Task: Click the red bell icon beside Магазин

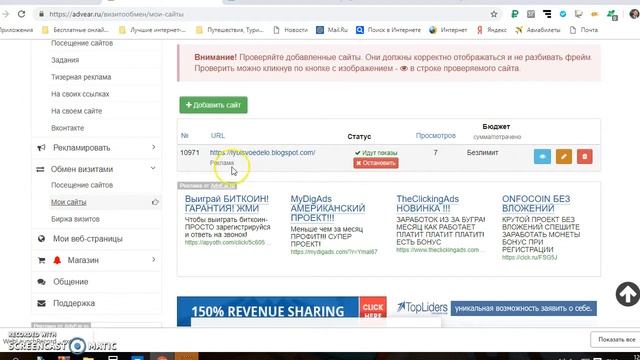Action: tap(57, 260)
